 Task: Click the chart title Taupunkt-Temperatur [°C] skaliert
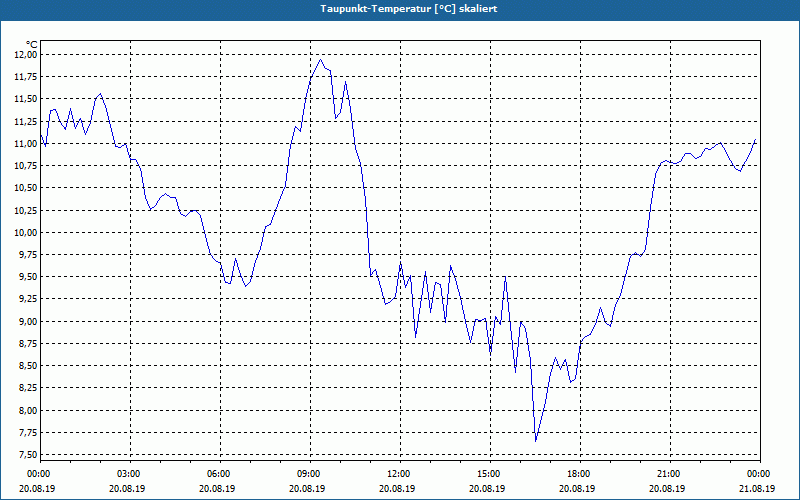409,9
